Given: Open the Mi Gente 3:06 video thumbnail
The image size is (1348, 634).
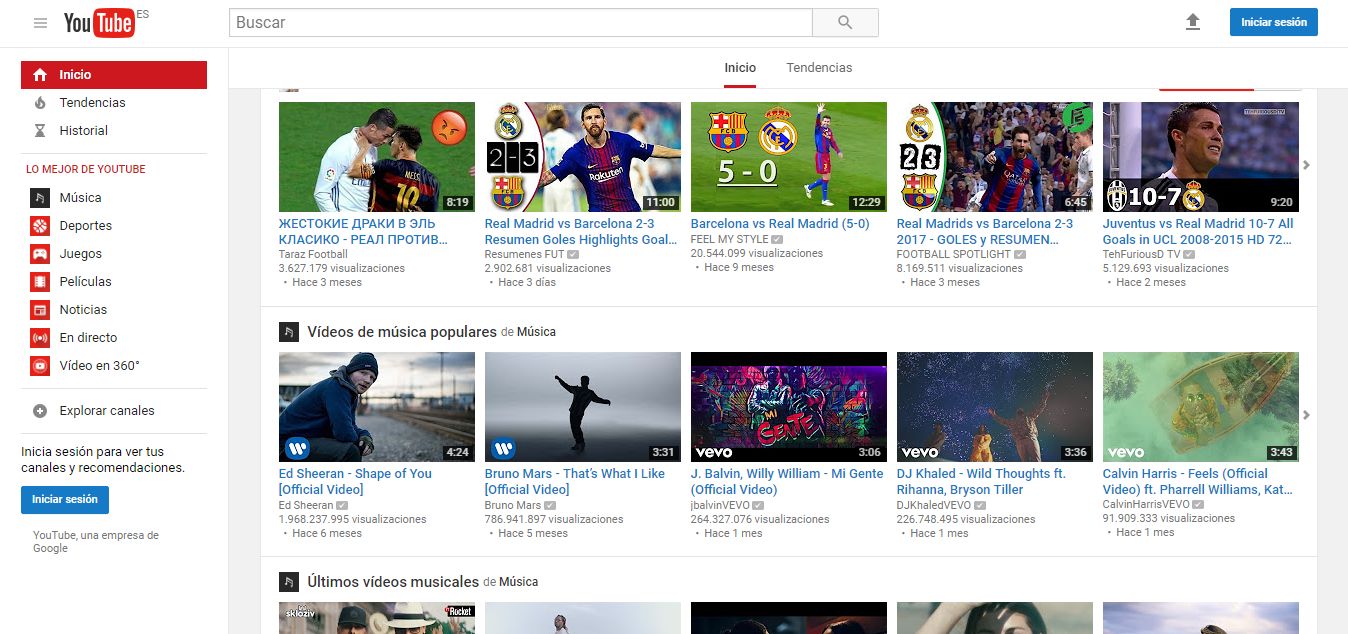Looking at the screenshot, I should coord(789,407).
